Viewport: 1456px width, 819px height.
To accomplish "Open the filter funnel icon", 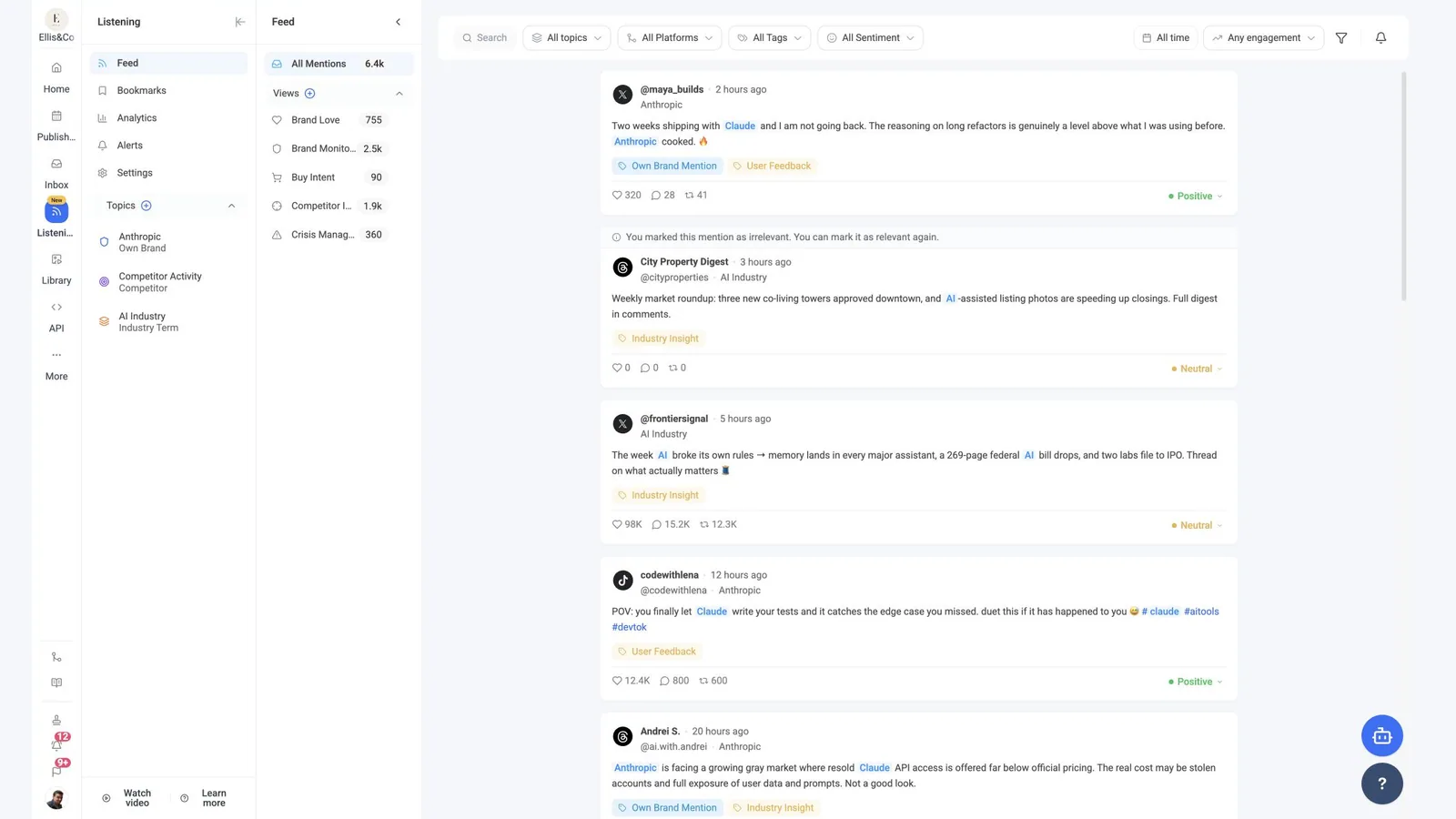I will (x=1341, y=38).
